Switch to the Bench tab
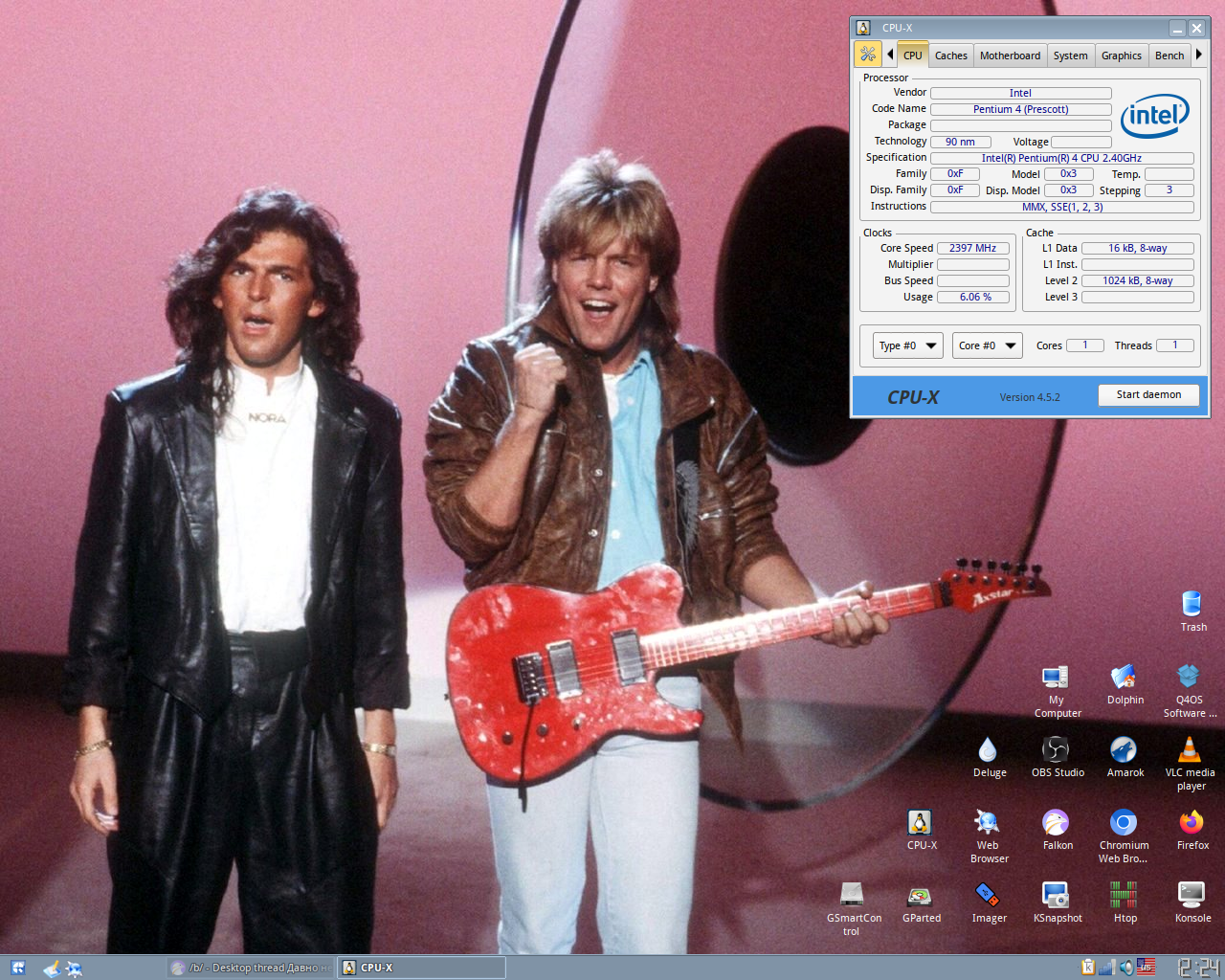Image resolution: width=1225 pixels, height=980 pixels. [x=1169, y=56]
